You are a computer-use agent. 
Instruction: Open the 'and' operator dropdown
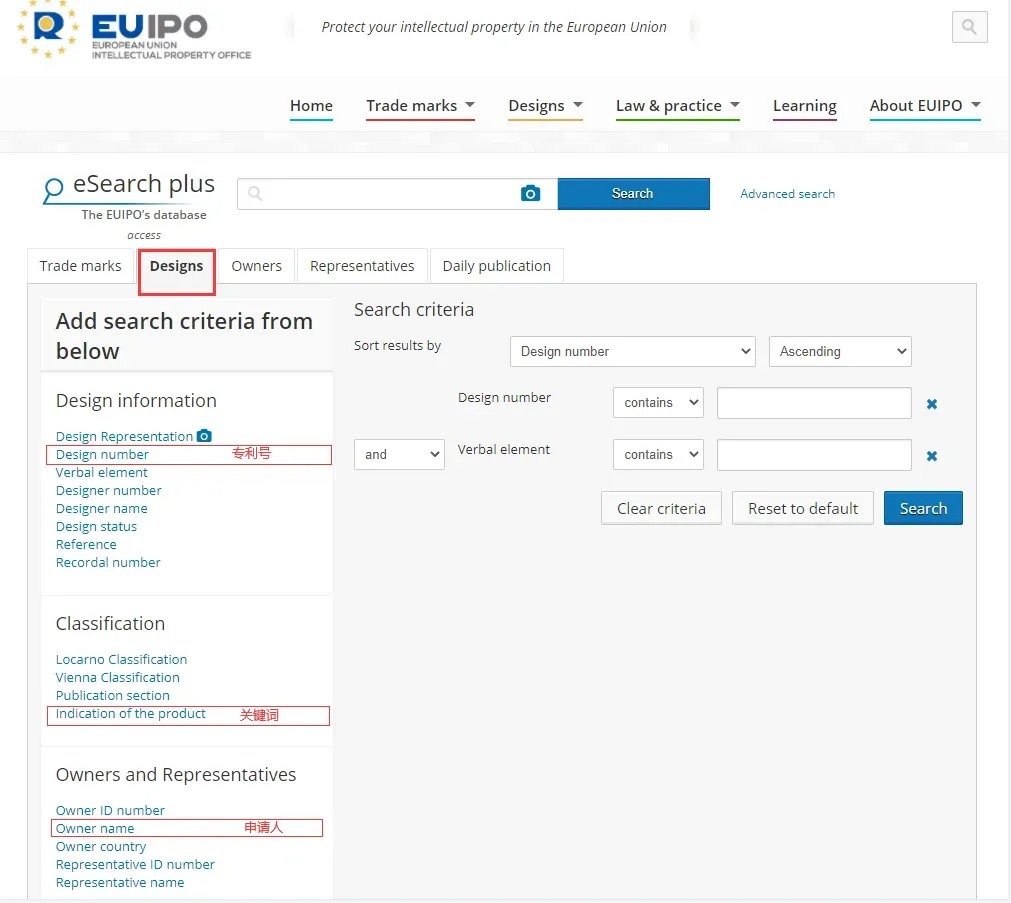point(399,455)
